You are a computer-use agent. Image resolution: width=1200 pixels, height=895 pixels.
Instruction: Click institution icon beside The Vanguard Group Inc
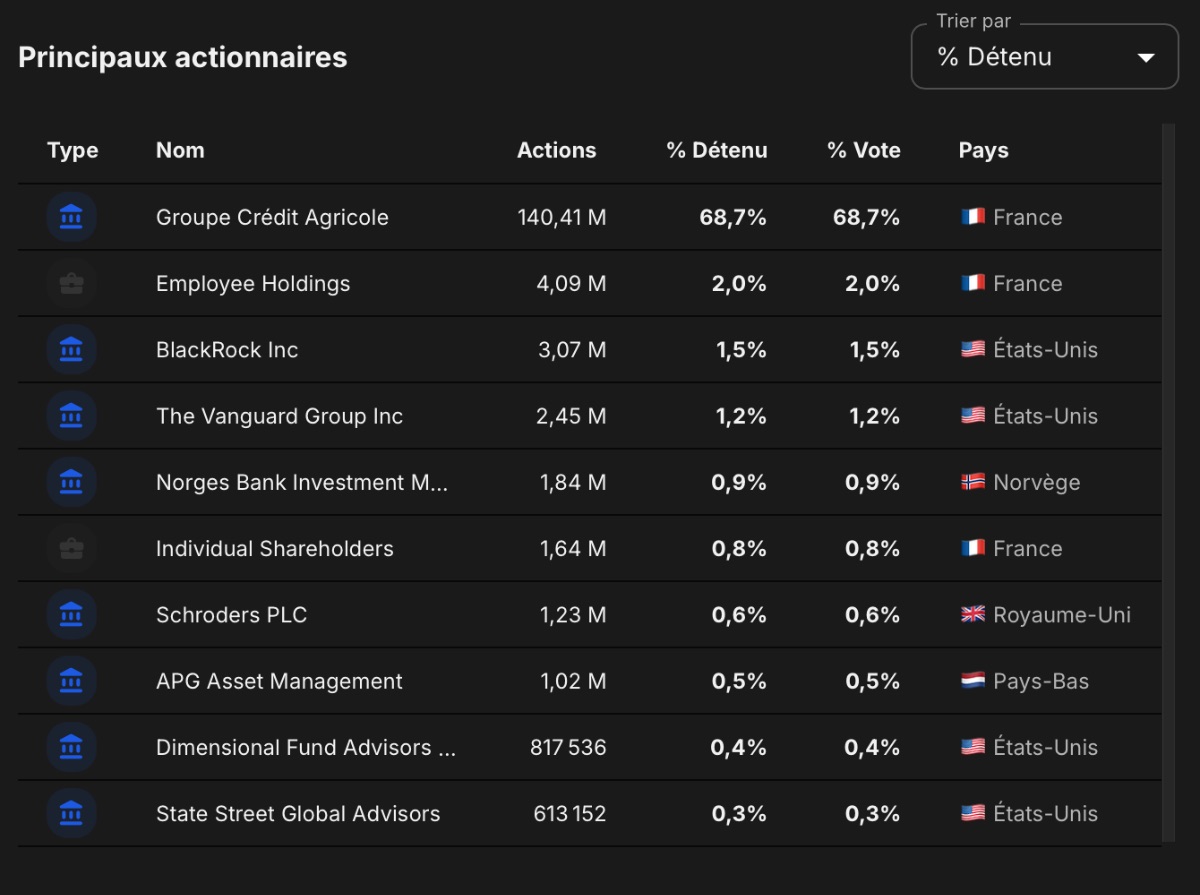point(71,416)
